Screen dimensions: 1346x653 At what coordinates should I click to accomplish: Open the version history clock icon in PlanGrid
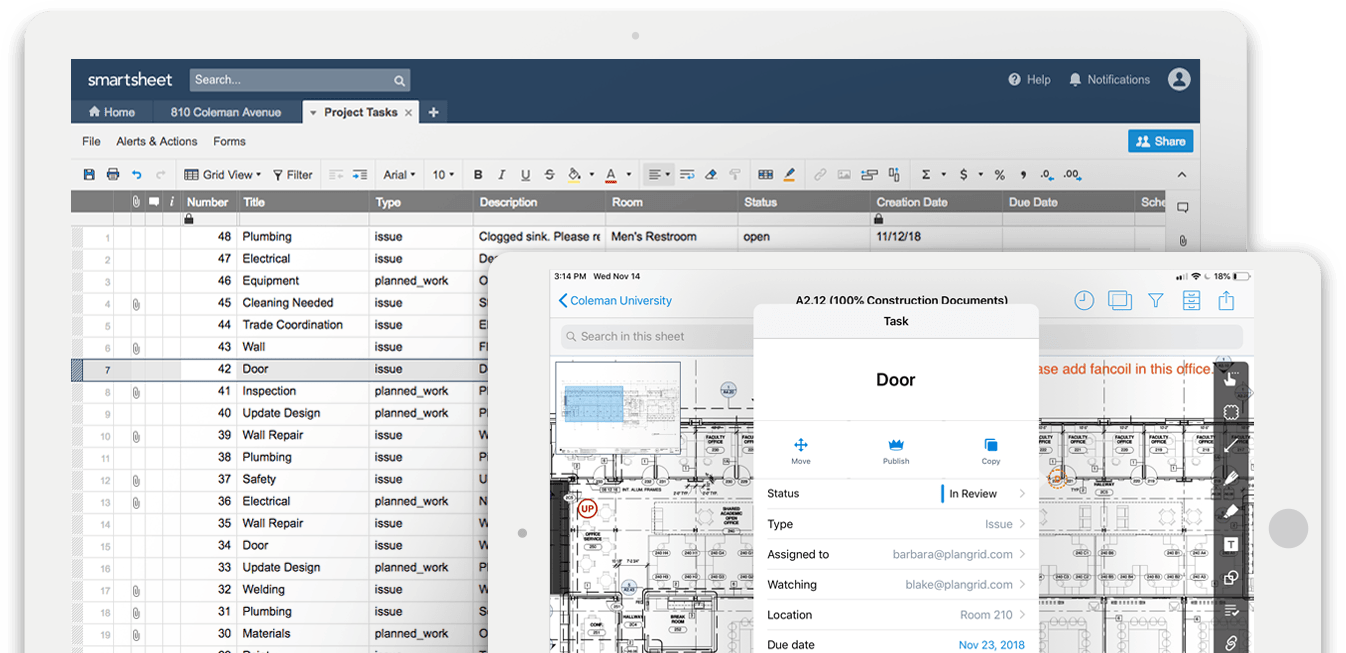coord(1084,300)
